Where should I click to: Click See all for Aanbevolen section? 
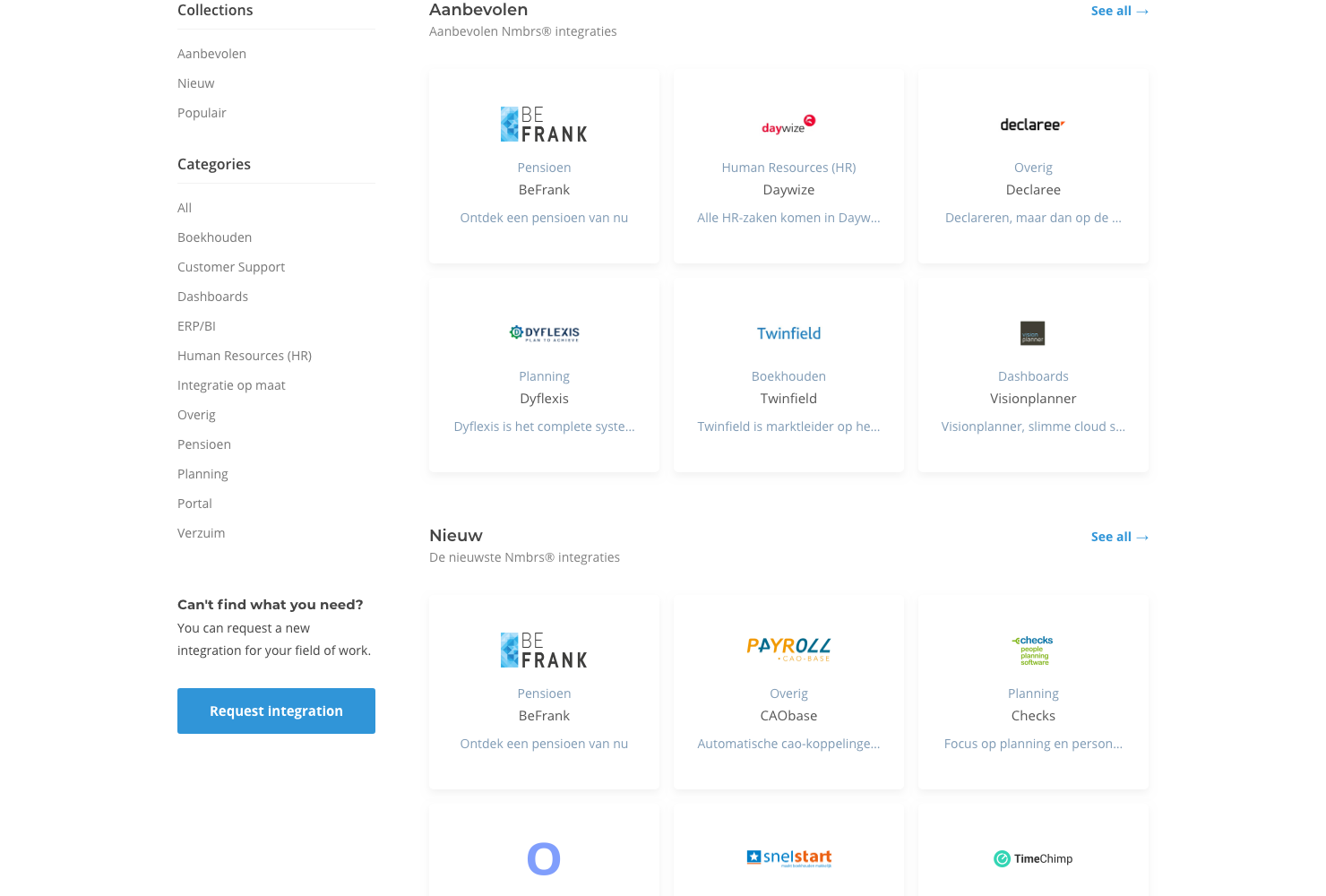tap(1120, 11)
